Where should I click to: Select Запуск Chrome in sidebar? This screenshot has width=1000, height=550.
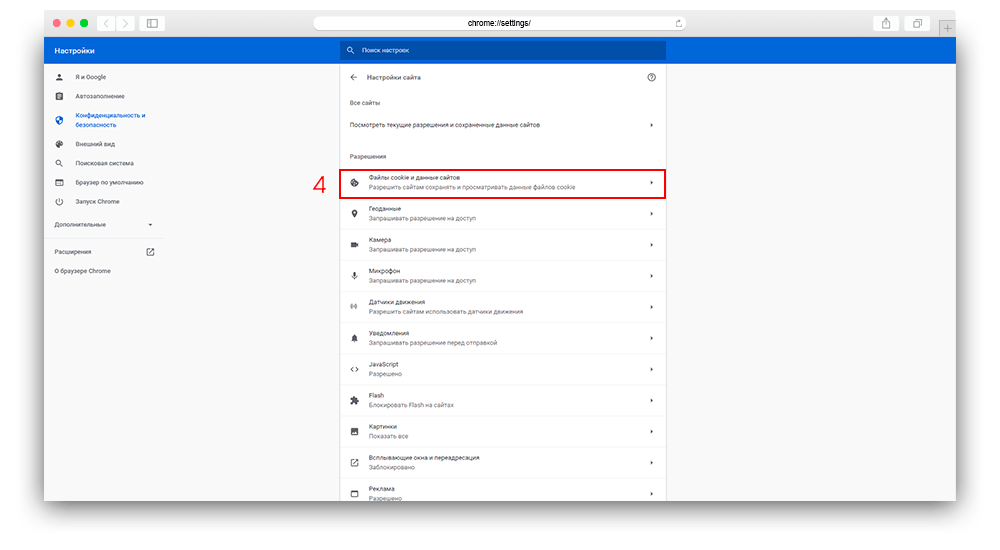tap(98, 202)
